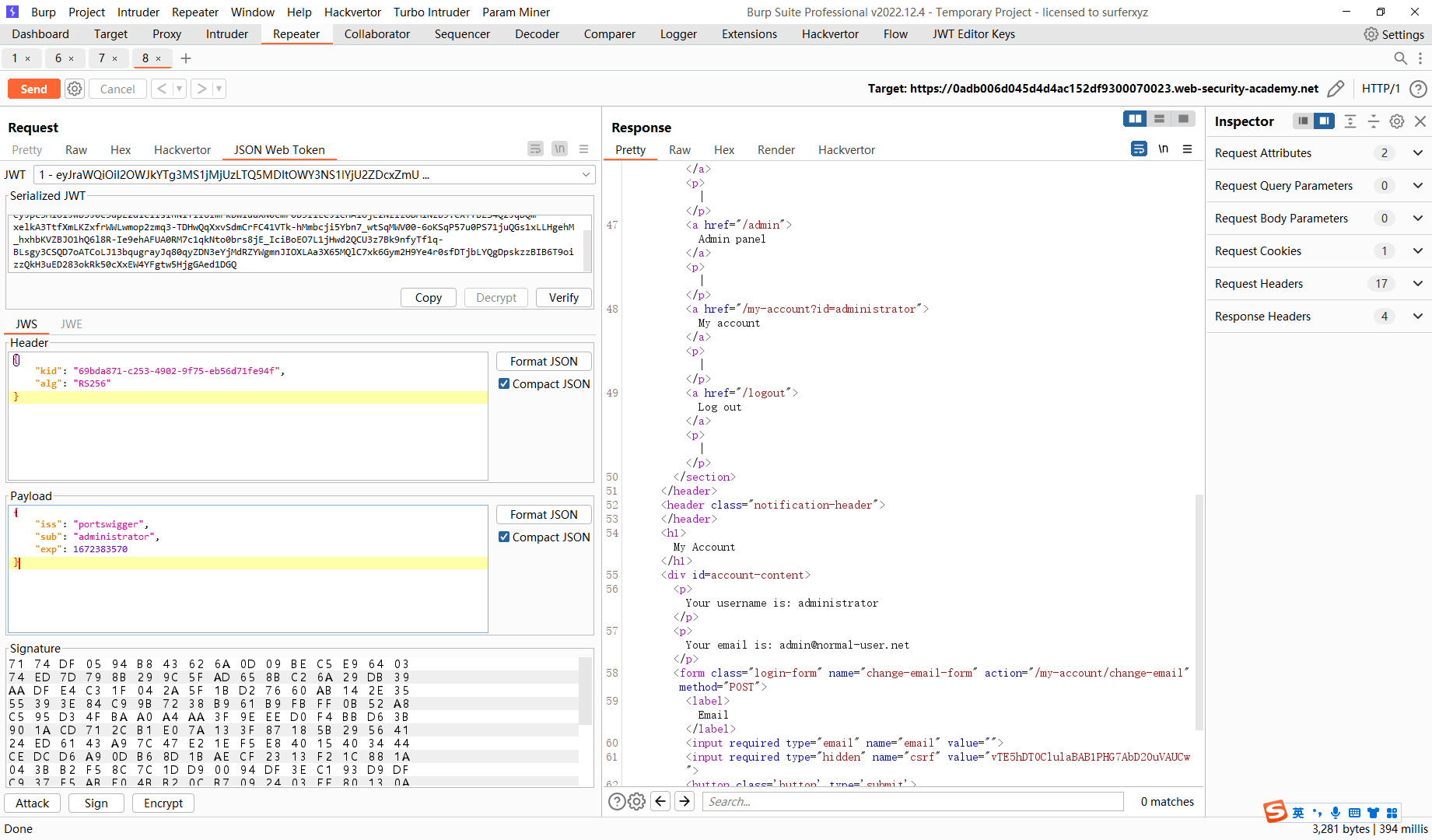Dock Inspector with right layout icon
1432x840 pixels.
tap(1324, 121)
